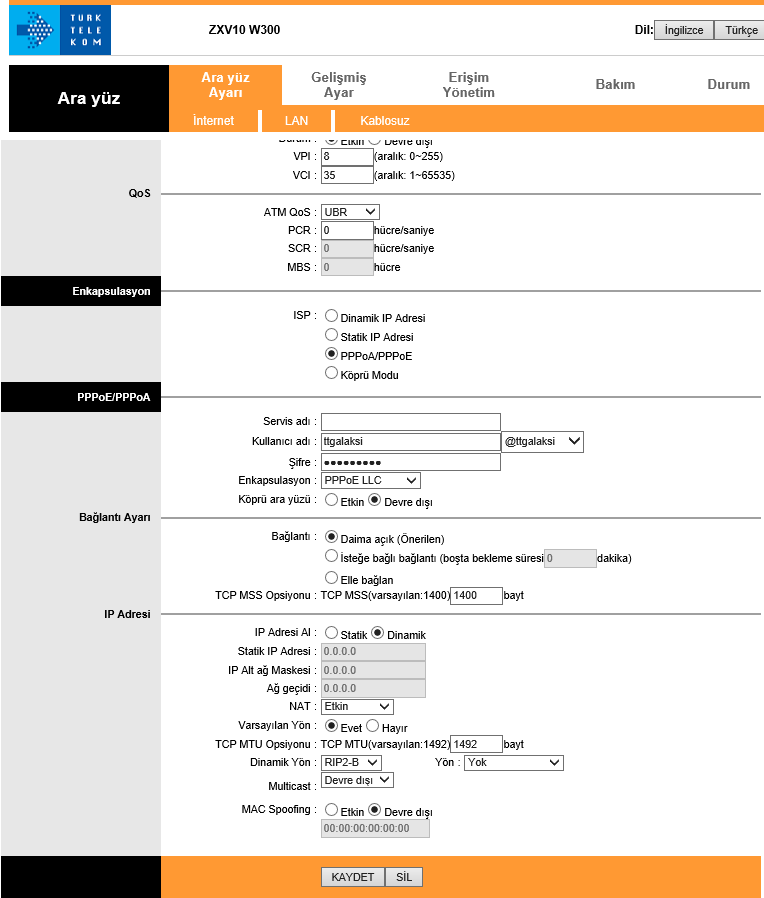This screenshot has width=764, height=898.
Task: Select the Kablosuz sub-tab
Action: (384, 120)
